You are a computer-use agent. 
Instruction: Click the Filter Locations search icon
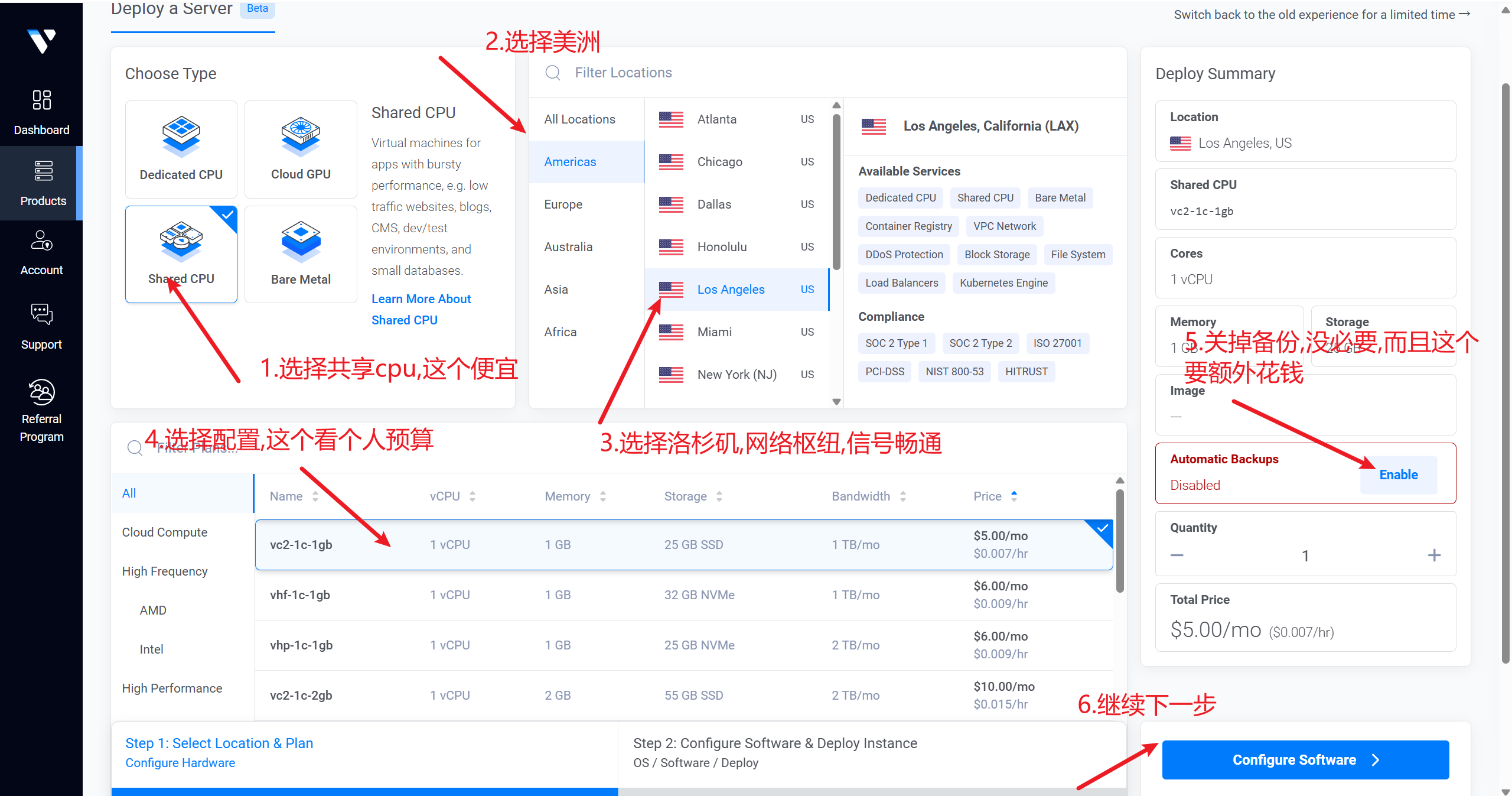click(553, 73)
